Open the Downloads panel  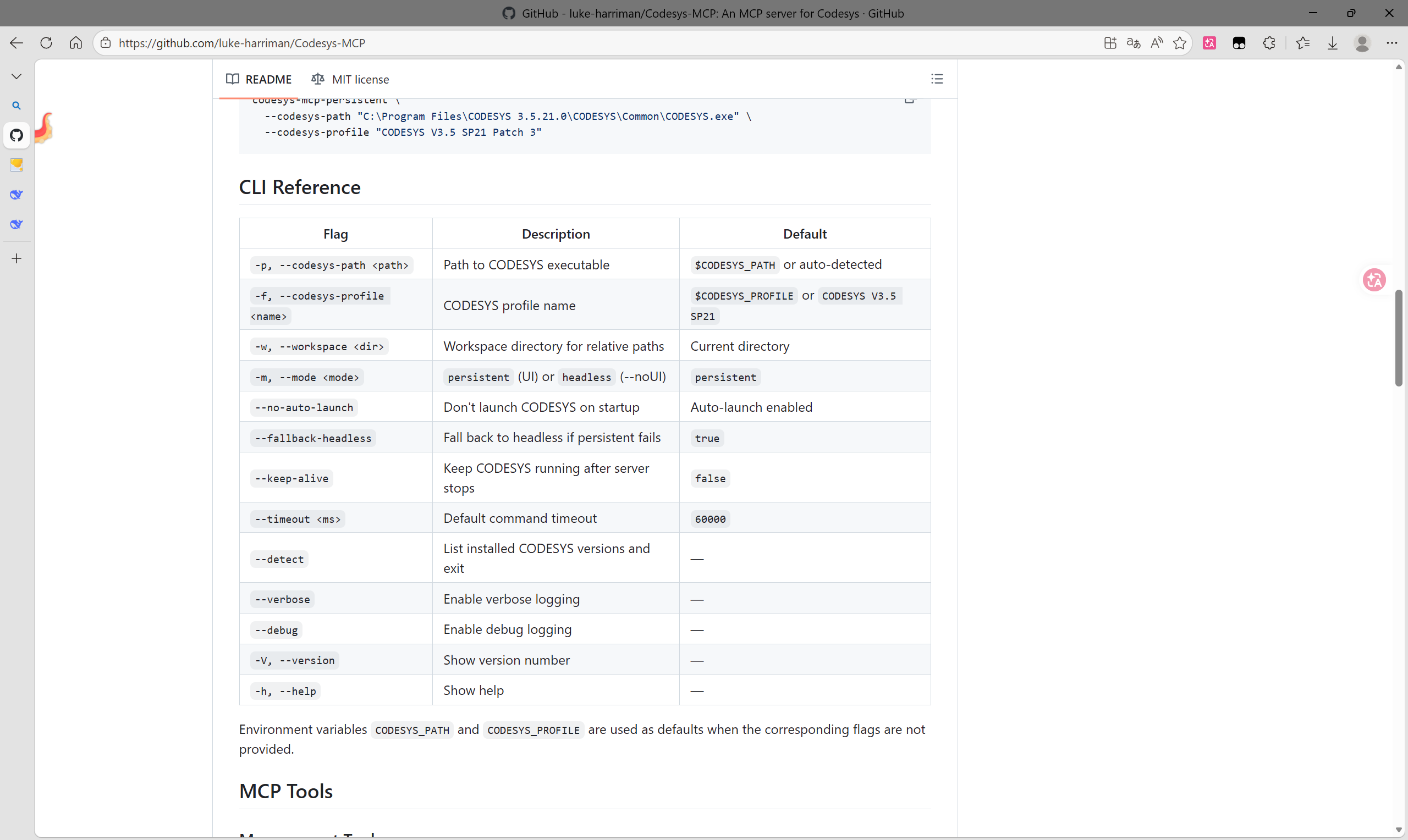point(1333,43)
